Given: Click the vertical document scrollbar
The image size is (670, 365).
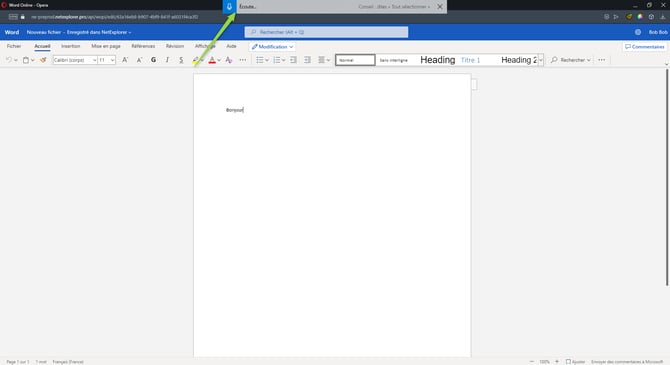Looking at the screenshot, I should click(667, 177).
